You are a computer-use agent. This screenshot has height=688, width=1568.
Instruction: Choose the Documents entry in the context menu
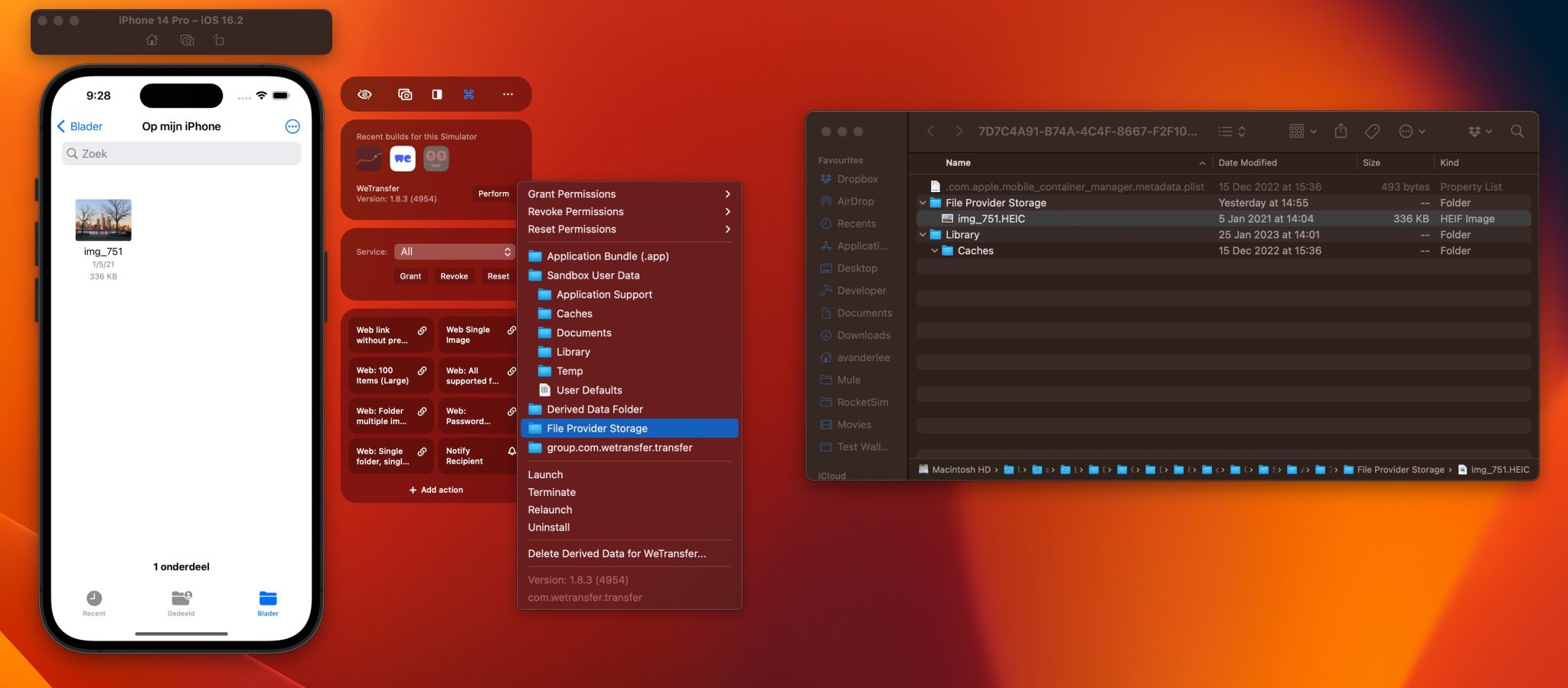[x=629, y=333]
